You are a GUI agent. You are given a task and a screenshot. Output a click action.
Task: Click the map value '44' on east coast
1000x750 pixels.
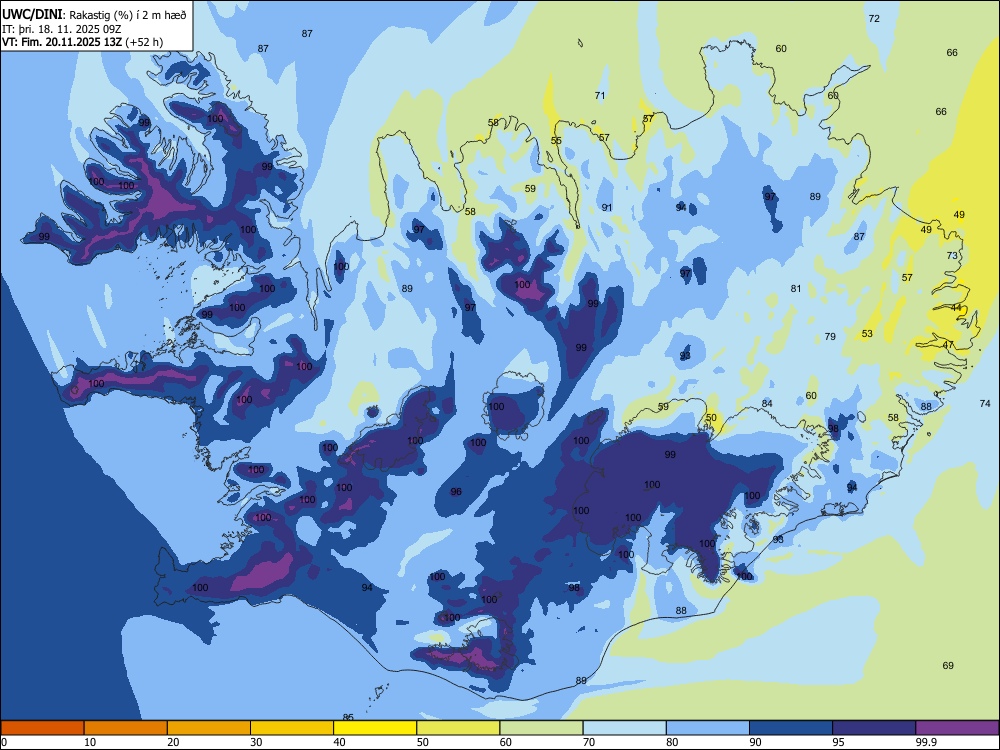point(956,307)
